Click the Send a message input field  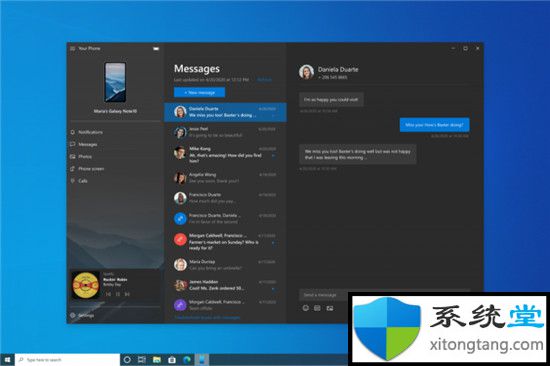[x=323, y=295]
